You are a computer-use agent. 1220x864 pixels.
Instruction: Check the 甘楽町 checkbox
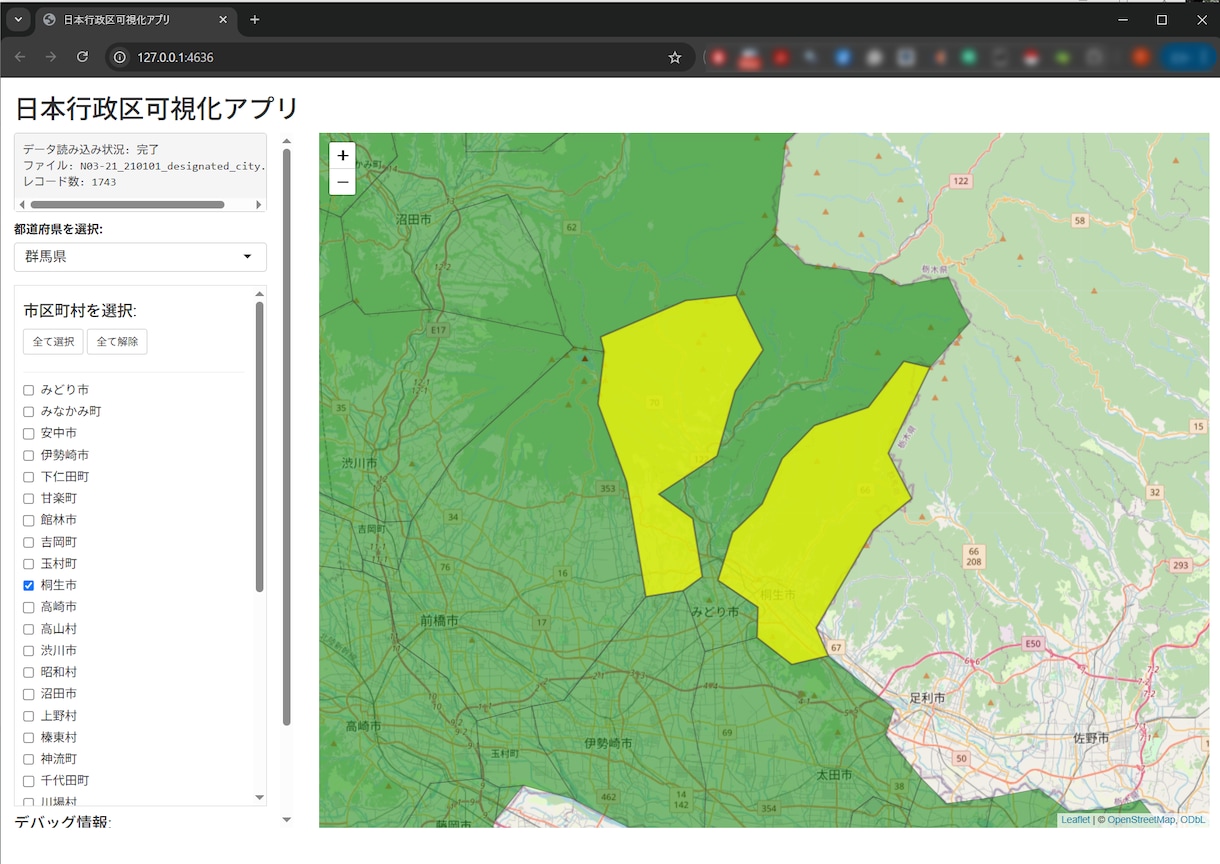point(29,498)
